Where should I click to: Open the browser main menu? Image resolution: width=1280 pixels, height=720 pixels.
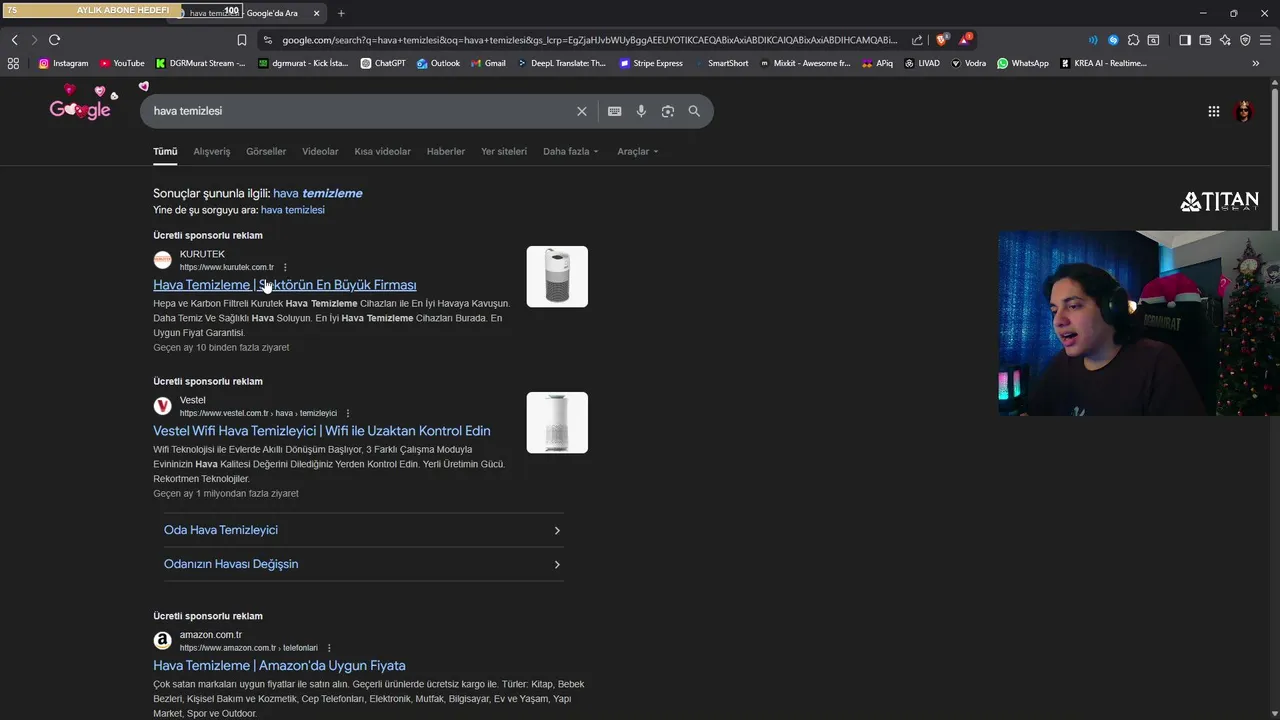point(1265,40)
